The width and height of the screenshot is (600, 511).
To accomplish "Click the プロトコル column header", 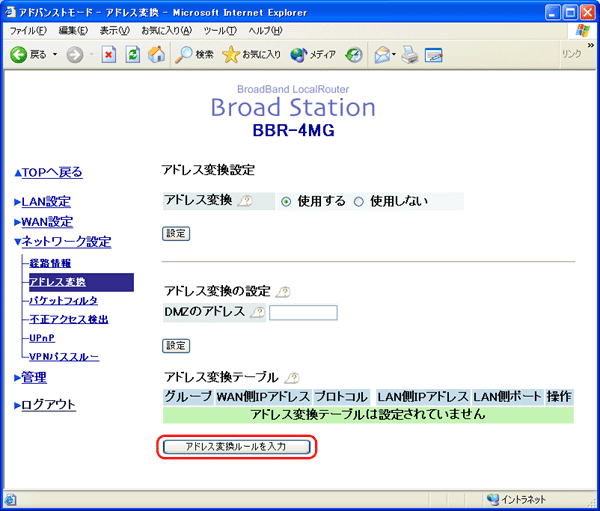I will pyautogui.click(x=341, y=397).
